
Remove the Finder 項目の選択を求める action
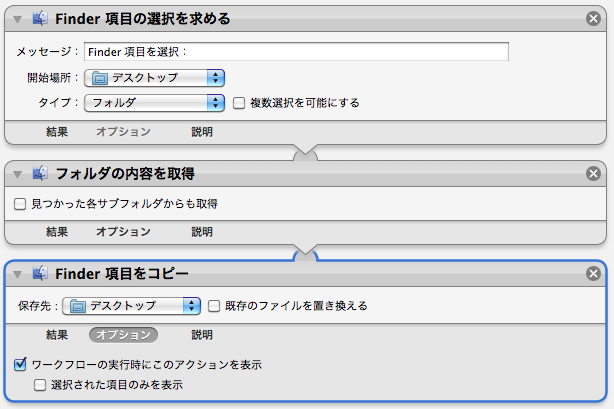click(x=594, y=18)
